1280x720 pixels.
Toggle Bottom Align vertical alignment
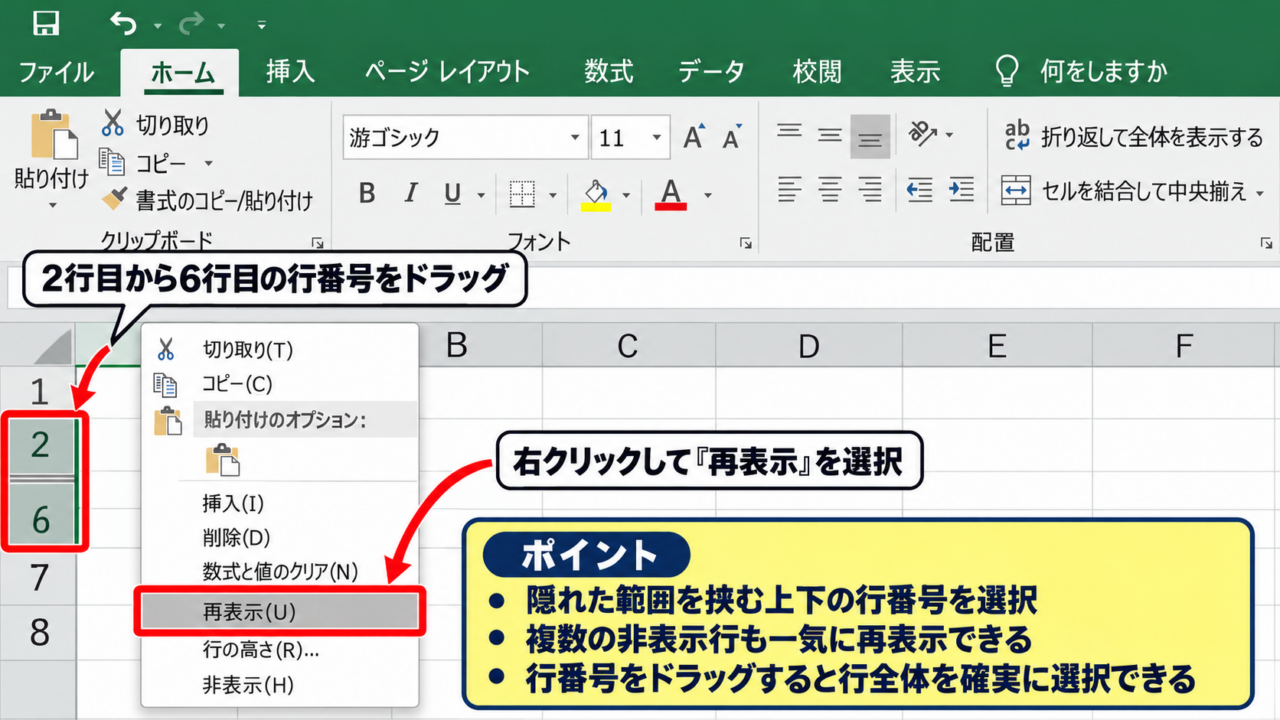870,137
